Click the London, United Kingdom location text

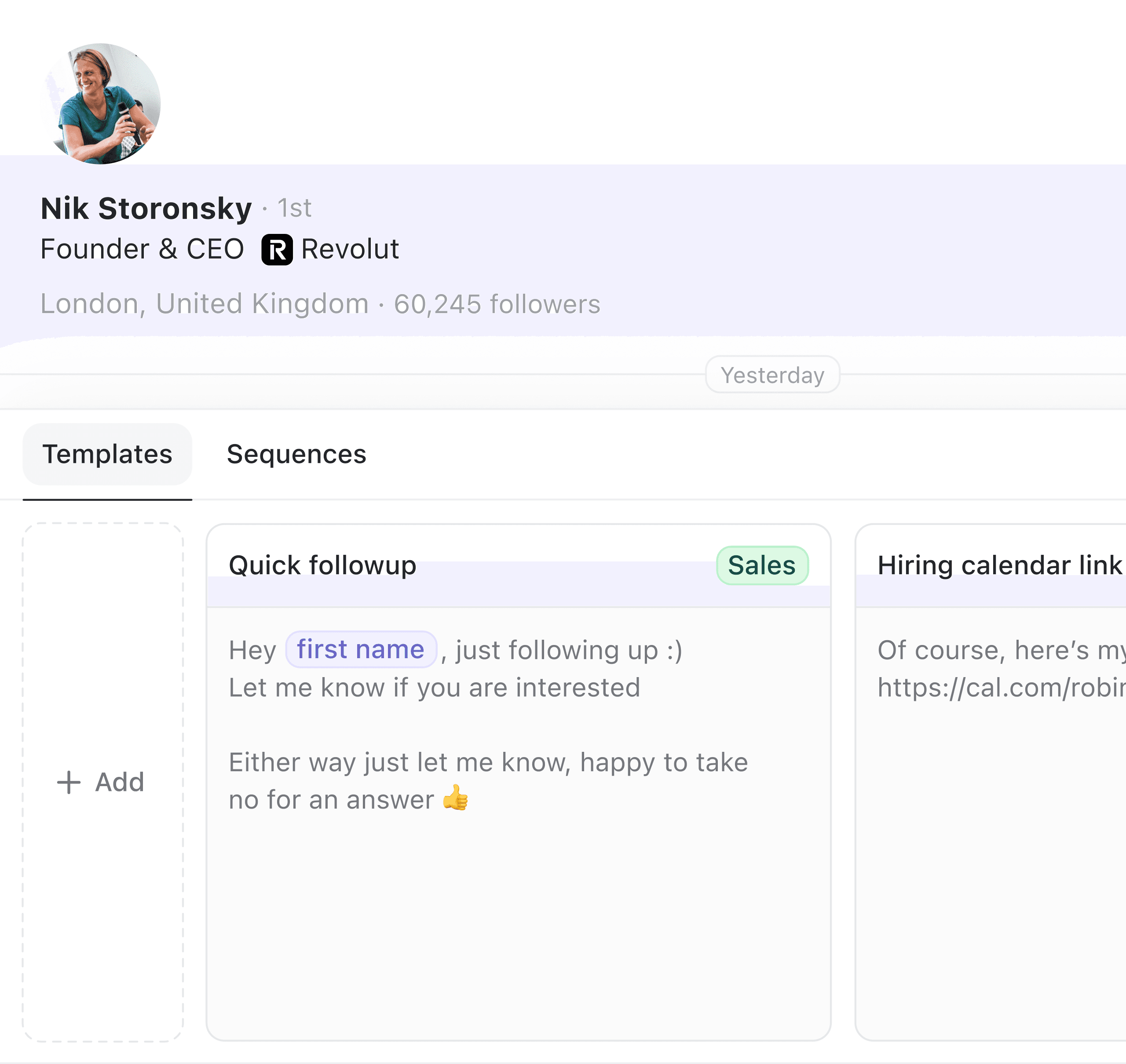coord(205,304)
